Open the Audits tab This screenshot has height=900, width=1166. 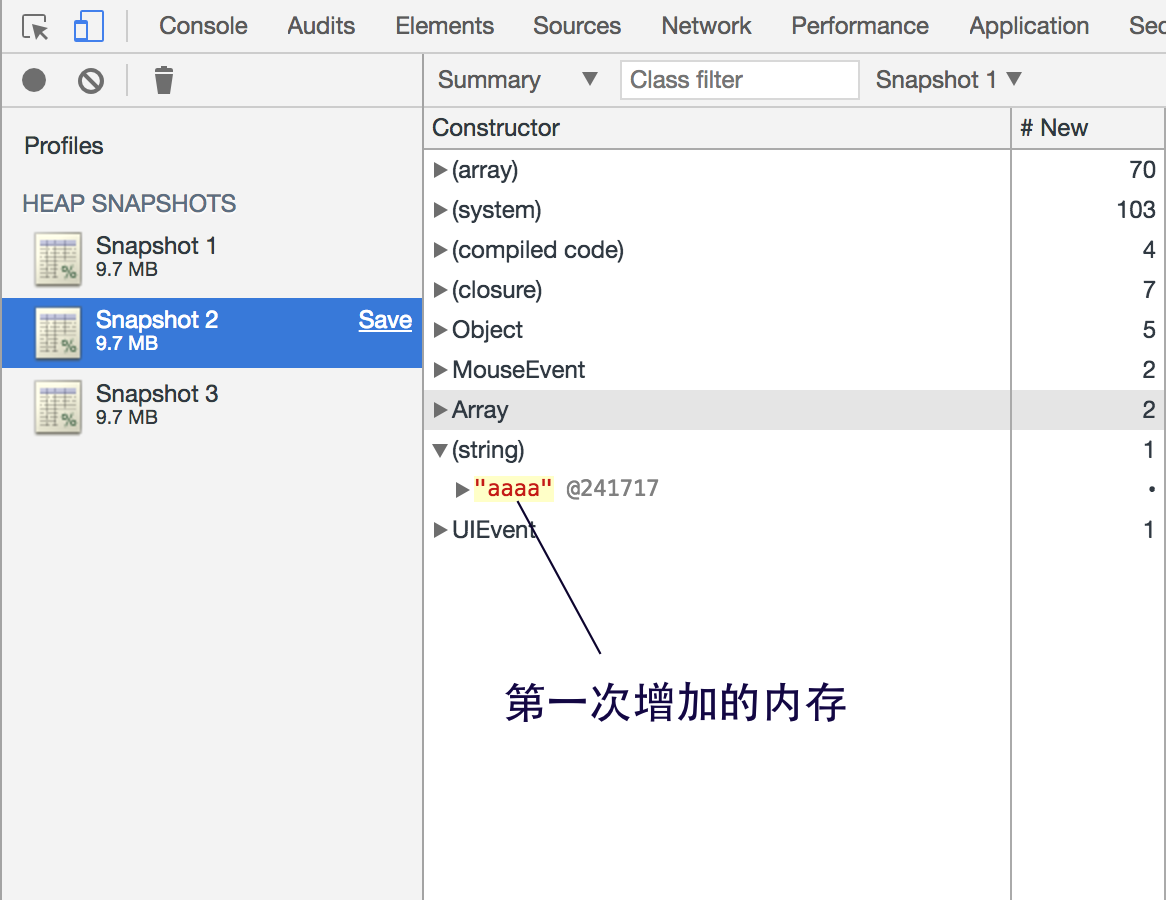tap(321, 26)
